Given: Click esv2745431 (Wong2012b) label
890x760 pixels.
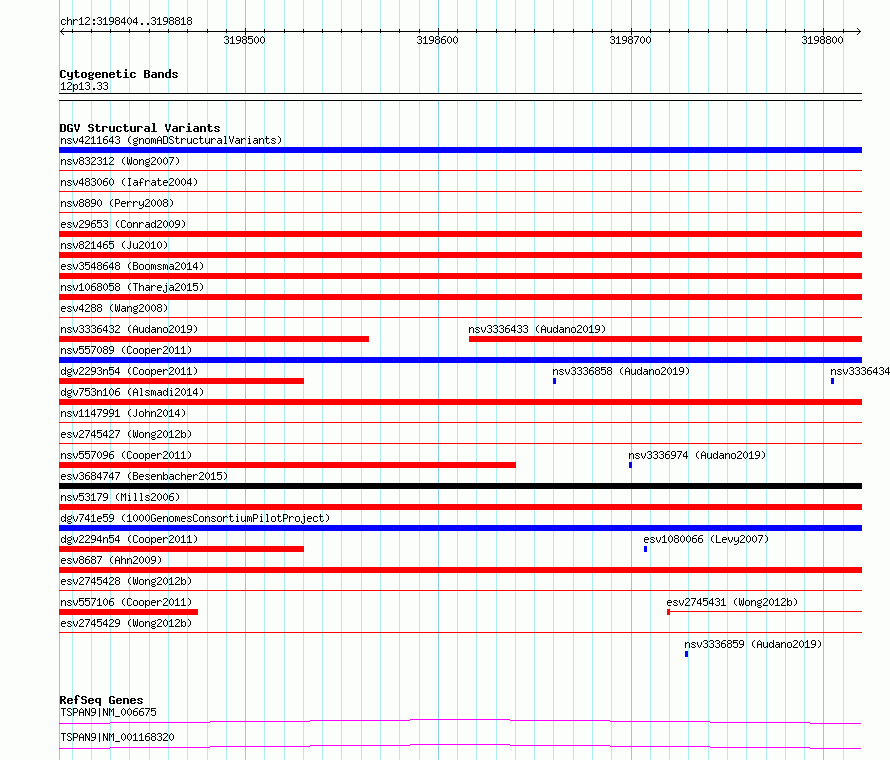Looking at the screenshot, I should pyautogui.click(x=732, y=602).
